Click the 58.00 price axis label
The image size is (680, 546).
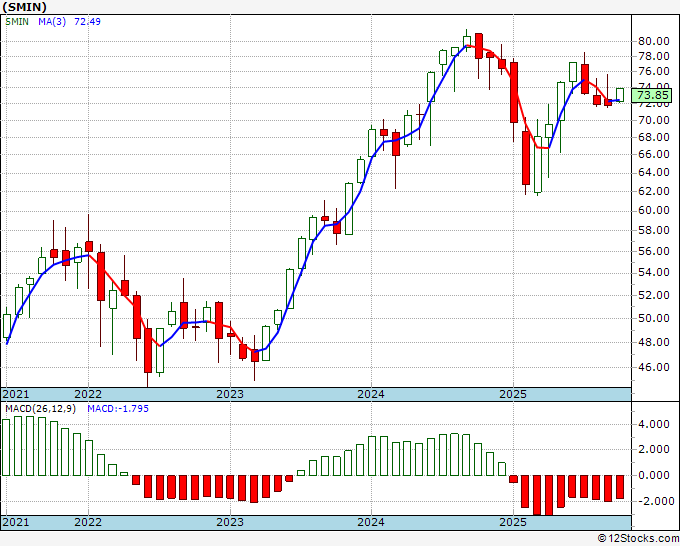point(654,230)
